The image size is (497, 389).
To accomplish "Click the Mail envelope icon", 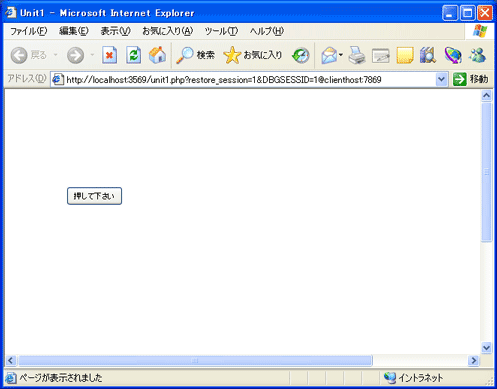I will (329, 55).
